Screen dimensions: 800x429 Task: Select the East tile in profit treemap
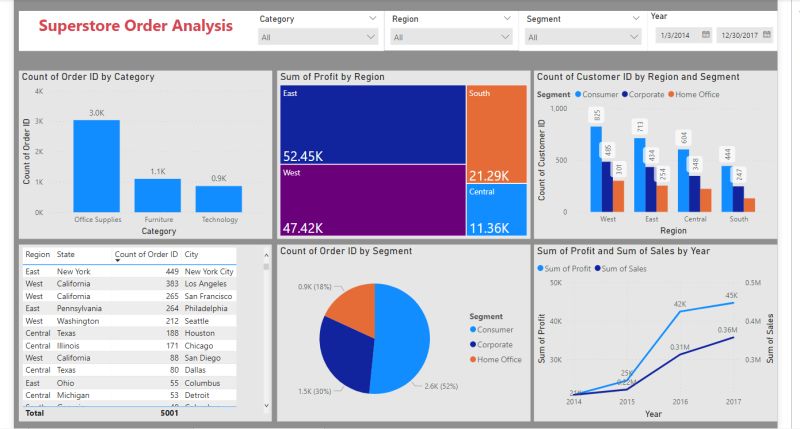pos(373,124)
